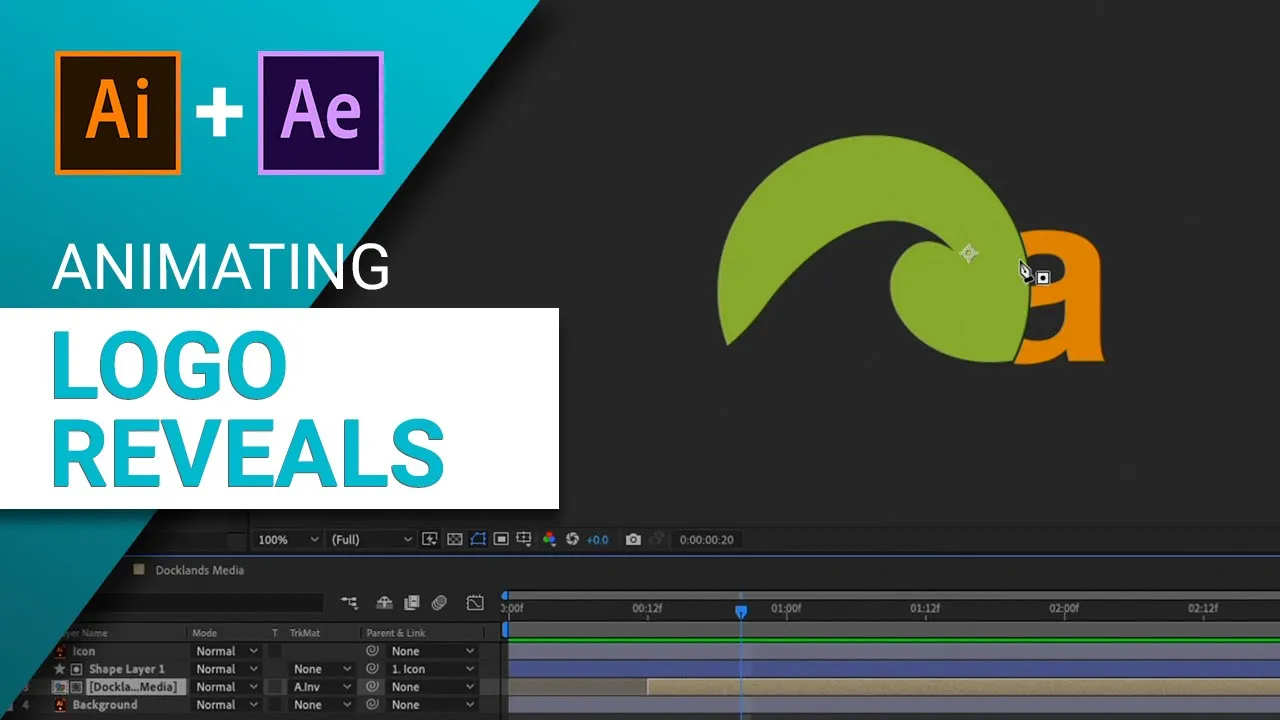
Task: Click the blue current-time indicator playhead
Action: 741,611
